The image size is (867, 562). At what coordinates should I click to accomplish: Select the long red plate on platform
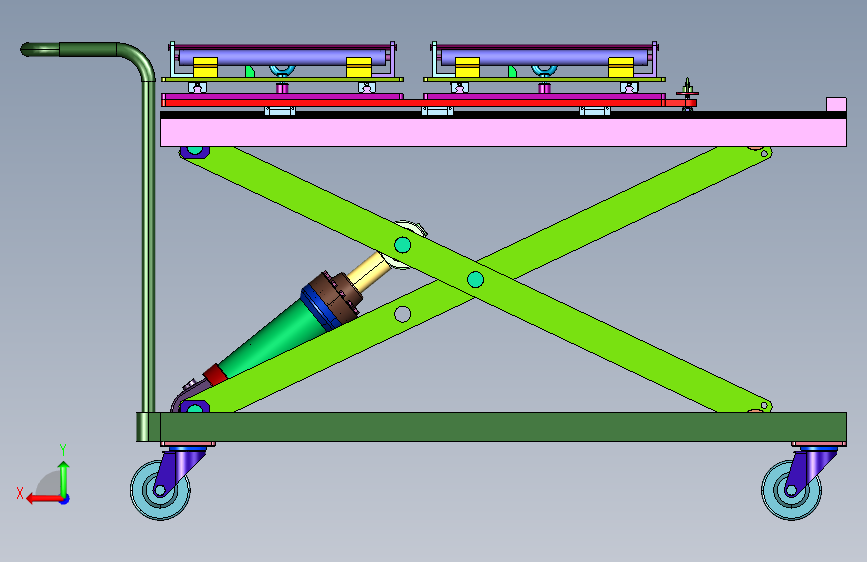click(x=429, y=103)
